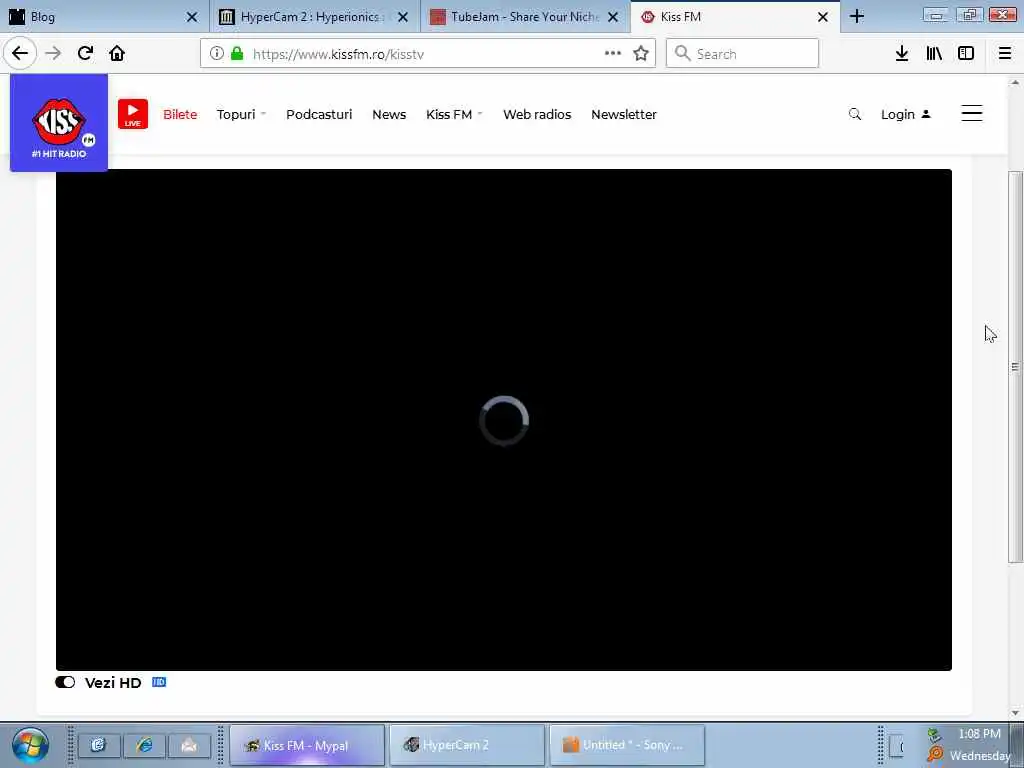
Task: Open the Bilete link
Action: (180, 114)
